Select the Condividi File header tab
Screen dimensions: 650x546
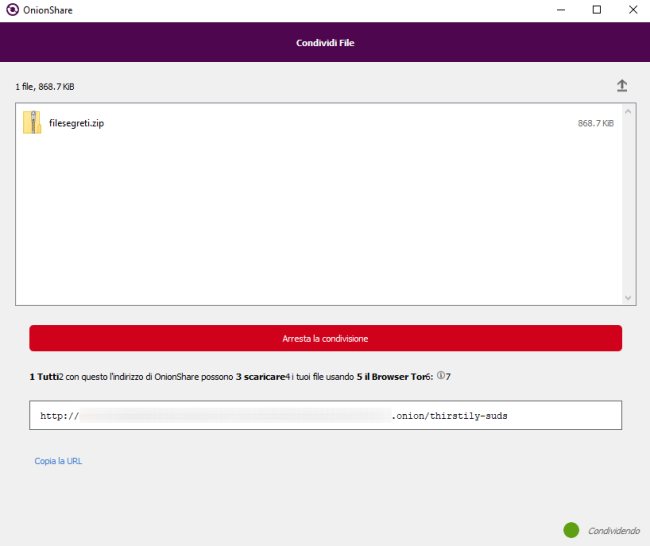click(325, 43)
